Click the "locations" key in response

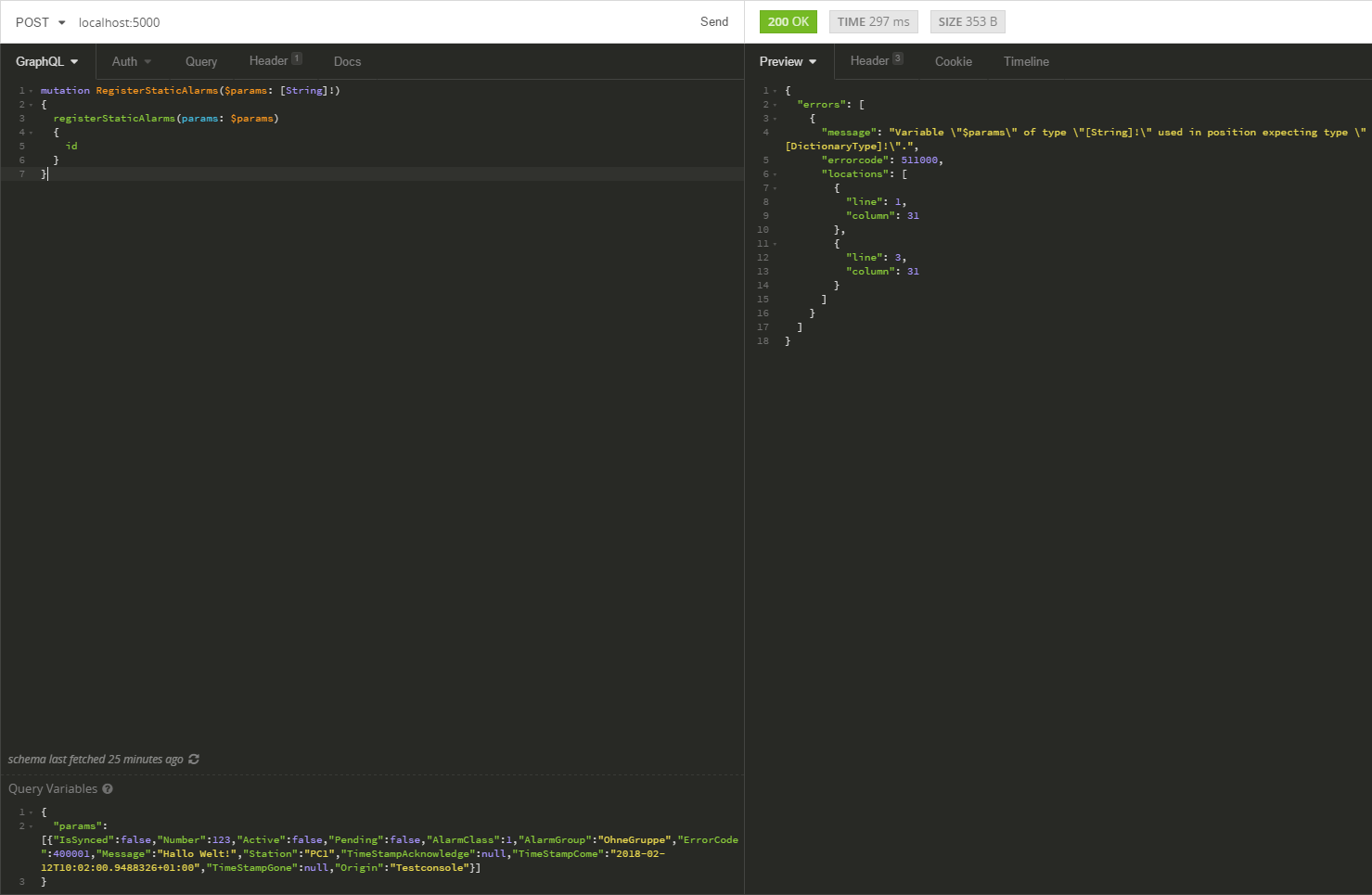(855, 174)
